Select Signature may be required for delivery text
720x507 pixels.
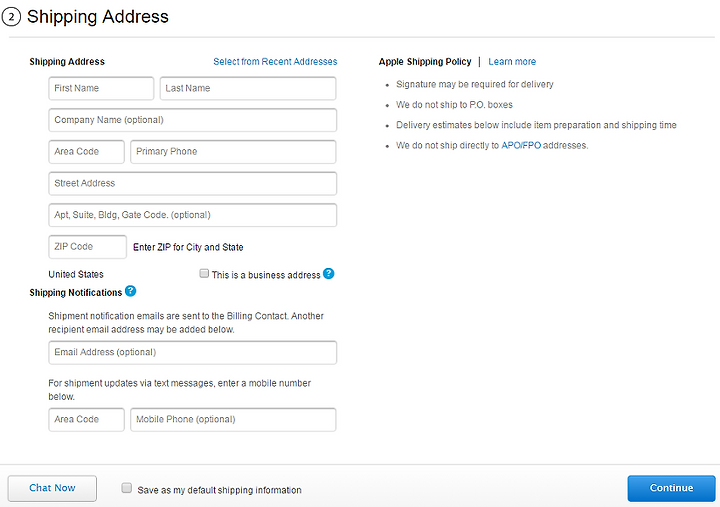[x=475, y=84]
